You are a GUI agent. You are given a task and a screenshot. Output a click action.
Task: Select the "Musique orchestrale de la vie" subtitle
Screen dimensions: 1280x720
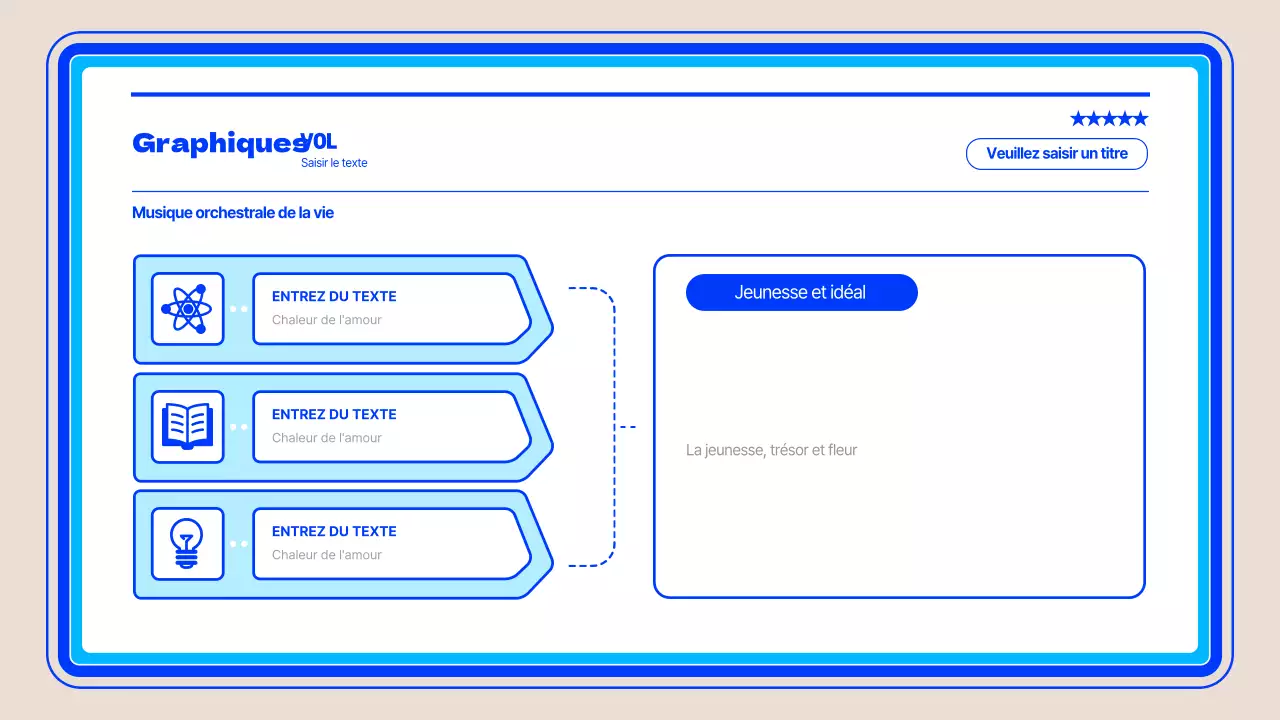pyautogui.click(x=233, y=212)
